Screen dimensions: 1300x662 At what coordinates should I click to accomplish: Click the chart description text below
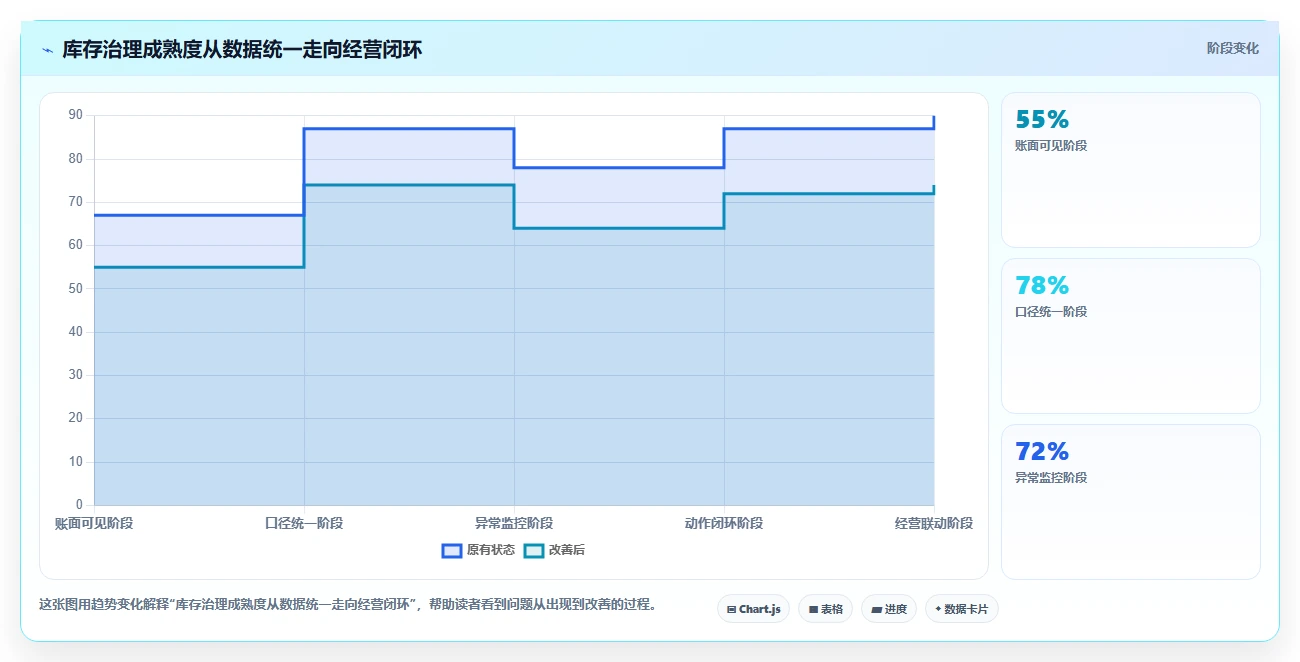[x=347, y=604]
